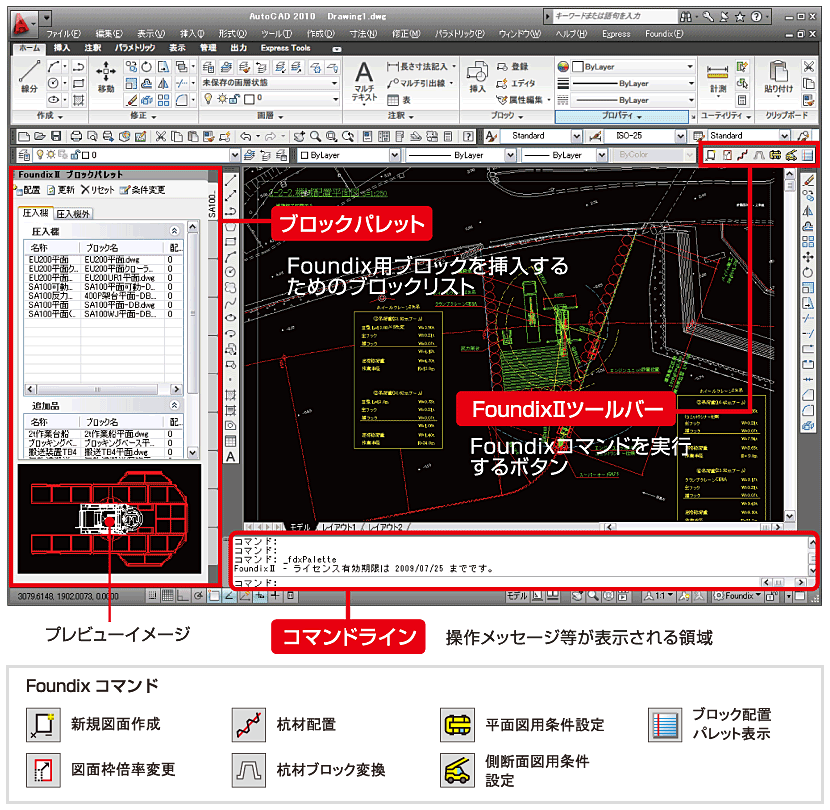Click Foundix toolbar pile block conversion icon
830x810 pixels.
click(x=759, y=155)
